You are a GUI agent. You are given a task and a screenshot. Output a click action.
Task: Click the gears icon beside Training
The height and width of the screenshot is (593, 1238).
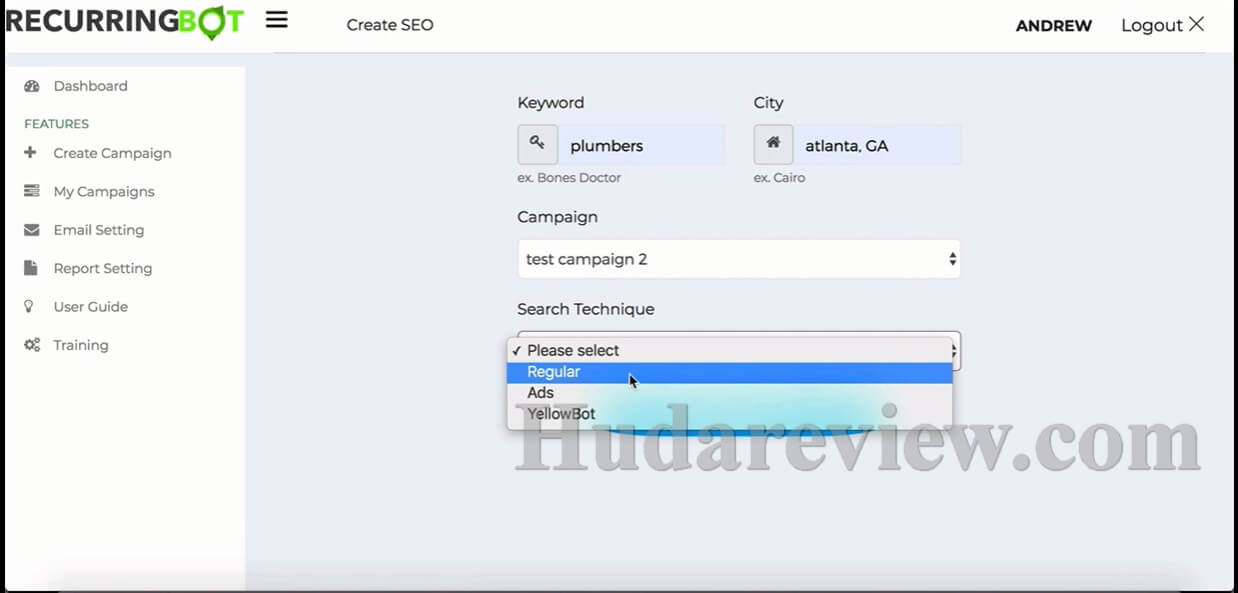pos(32,345)
